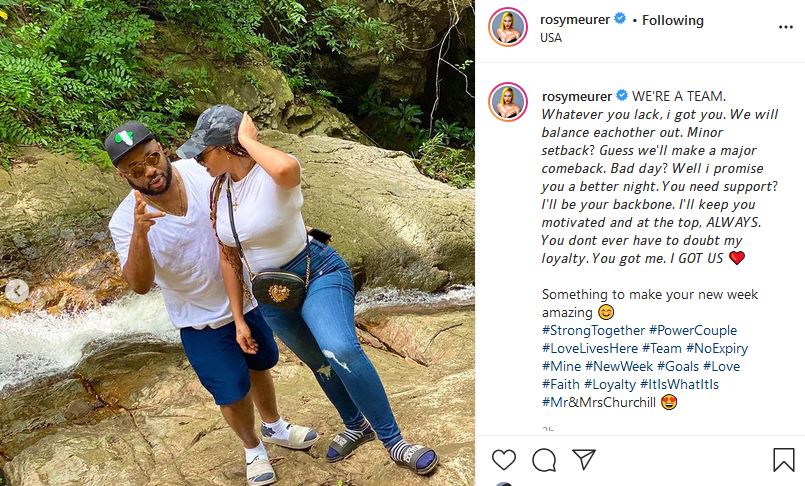Viewport: 805px width, 486px height.
Task: Open comment bubble icon
Action: [544, 459]
